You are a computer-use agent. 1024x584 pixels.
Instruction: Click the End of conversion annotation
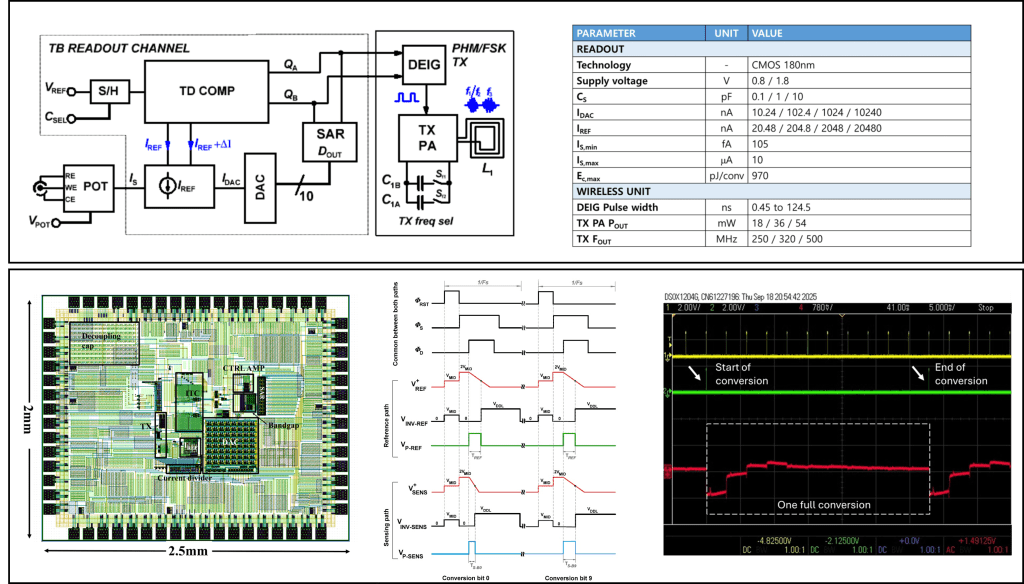click(961, 374)
